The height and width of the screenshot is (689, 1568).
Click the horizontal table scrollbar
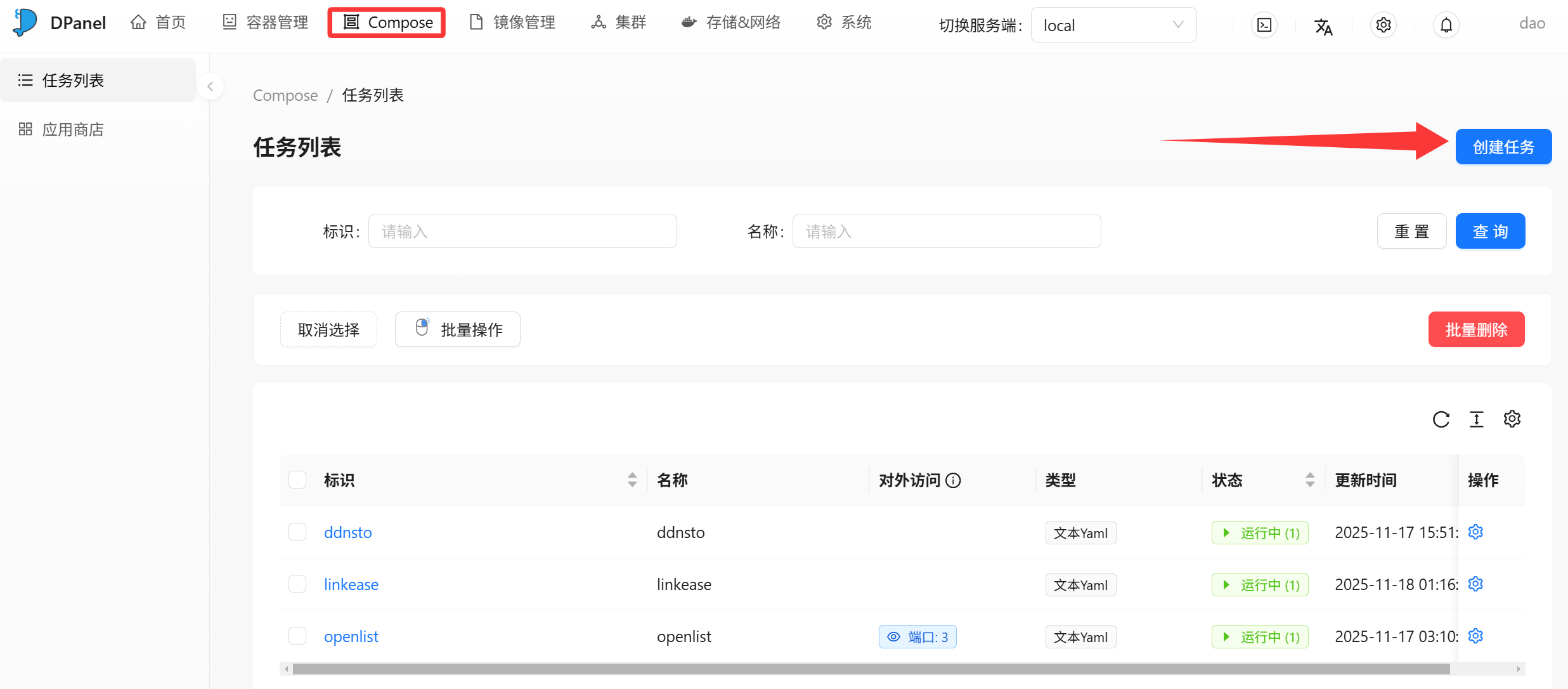click(x=871, y=669)
